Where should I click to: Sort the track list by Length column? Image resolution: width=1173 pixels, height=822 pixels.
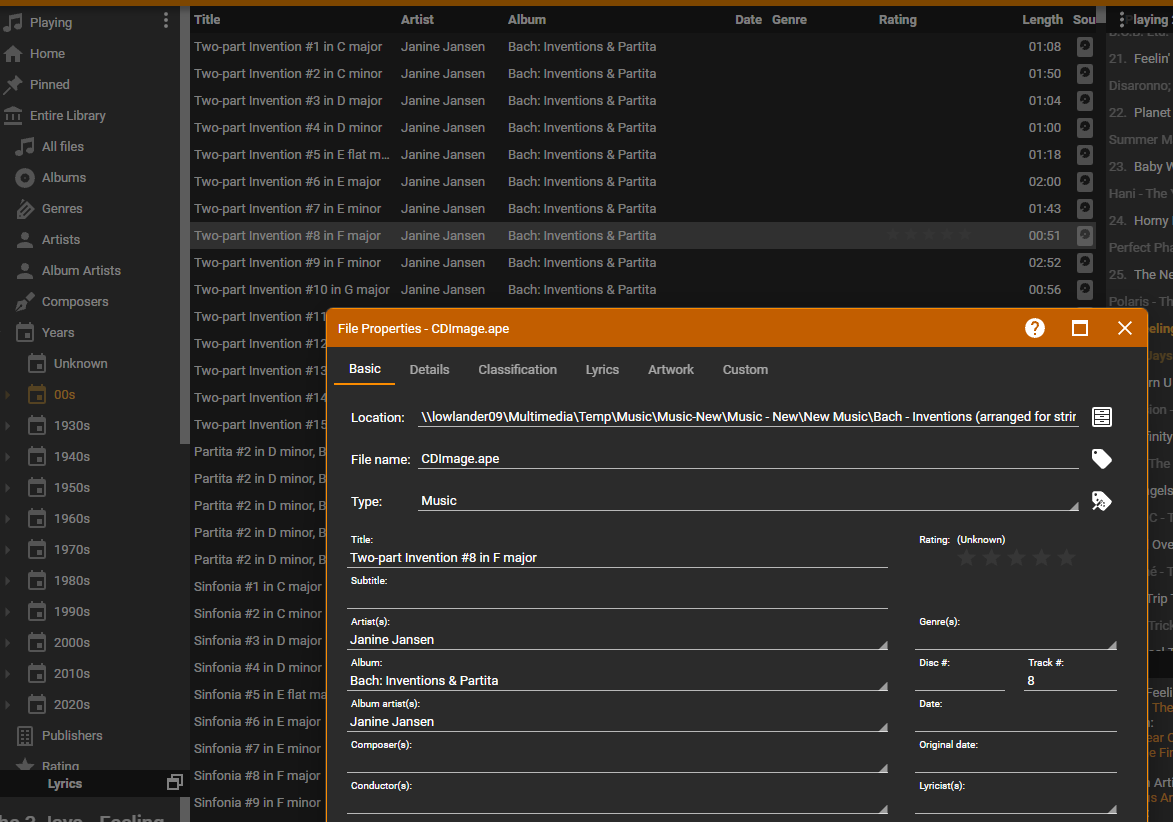click(1042, 19)
